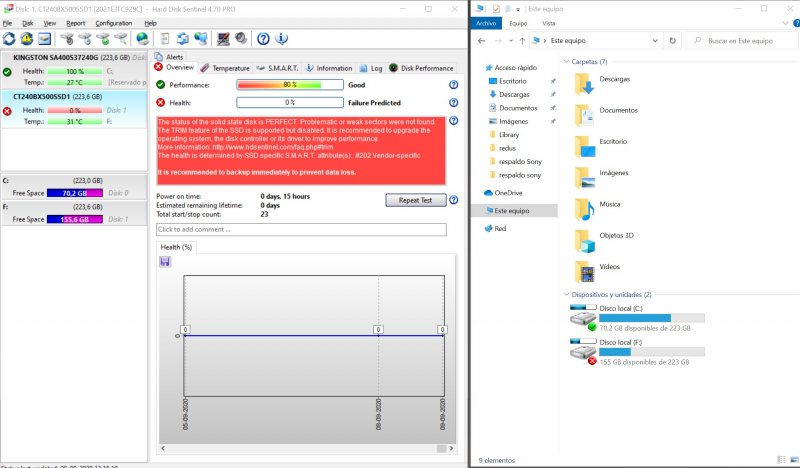This screenshot has width=800, height=468.
Task: Click the help icon beside the red status text
Action: pos(454,120)
